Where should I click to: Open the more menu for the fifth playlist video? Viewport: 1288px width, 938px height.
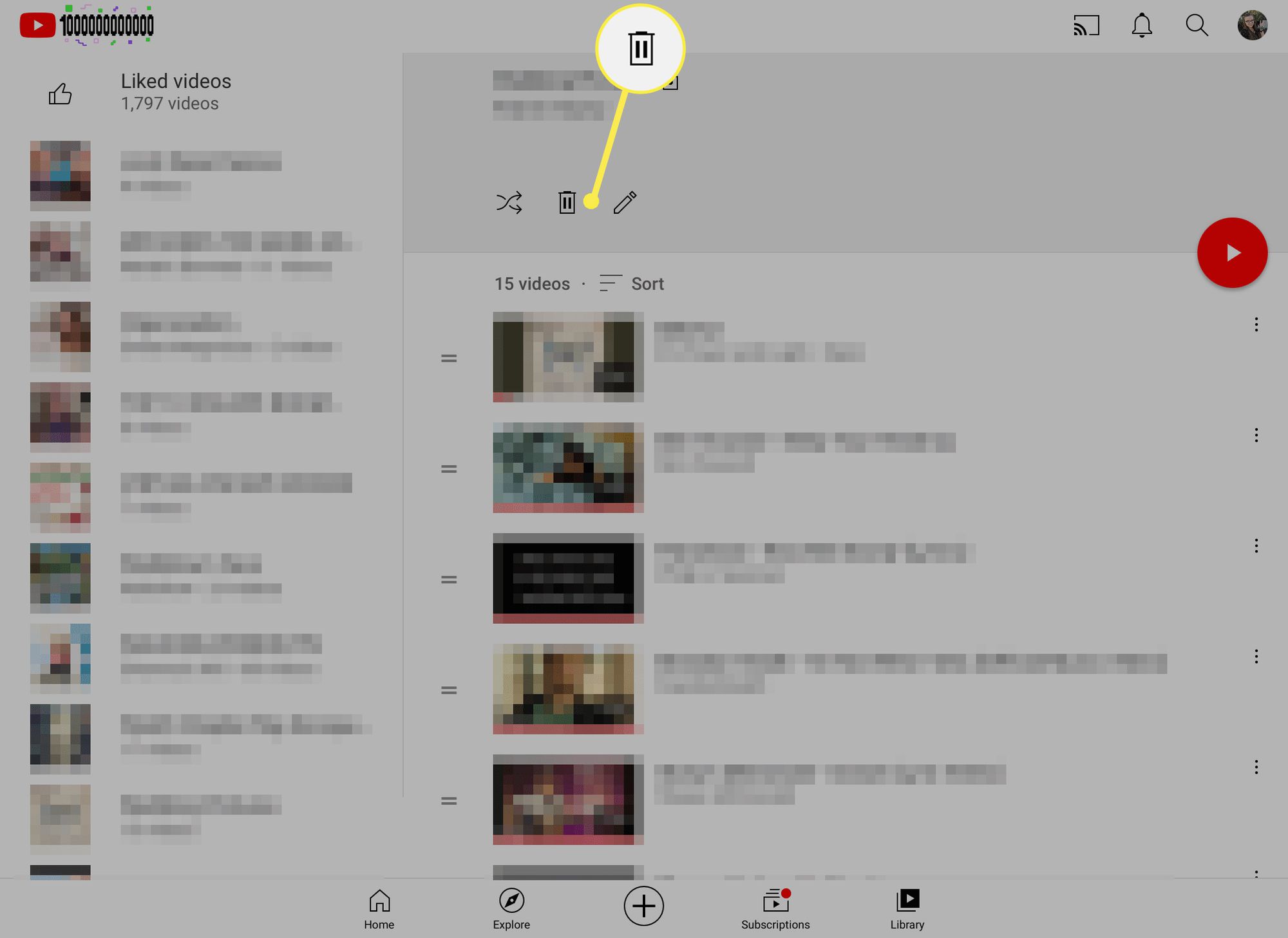coord(1256,767)
